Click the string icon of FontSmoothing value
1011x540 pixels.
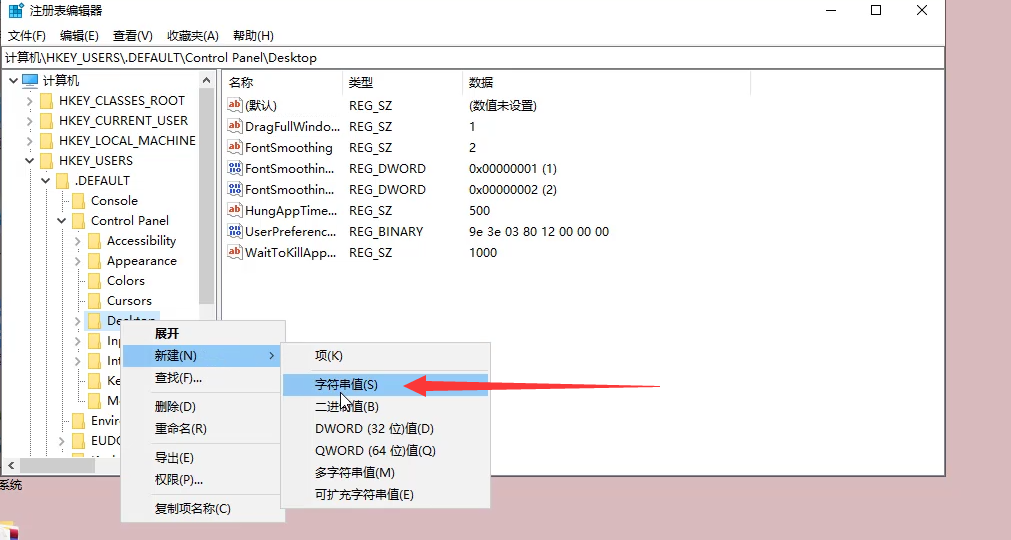pyautogui.click(x=235, y=148)
